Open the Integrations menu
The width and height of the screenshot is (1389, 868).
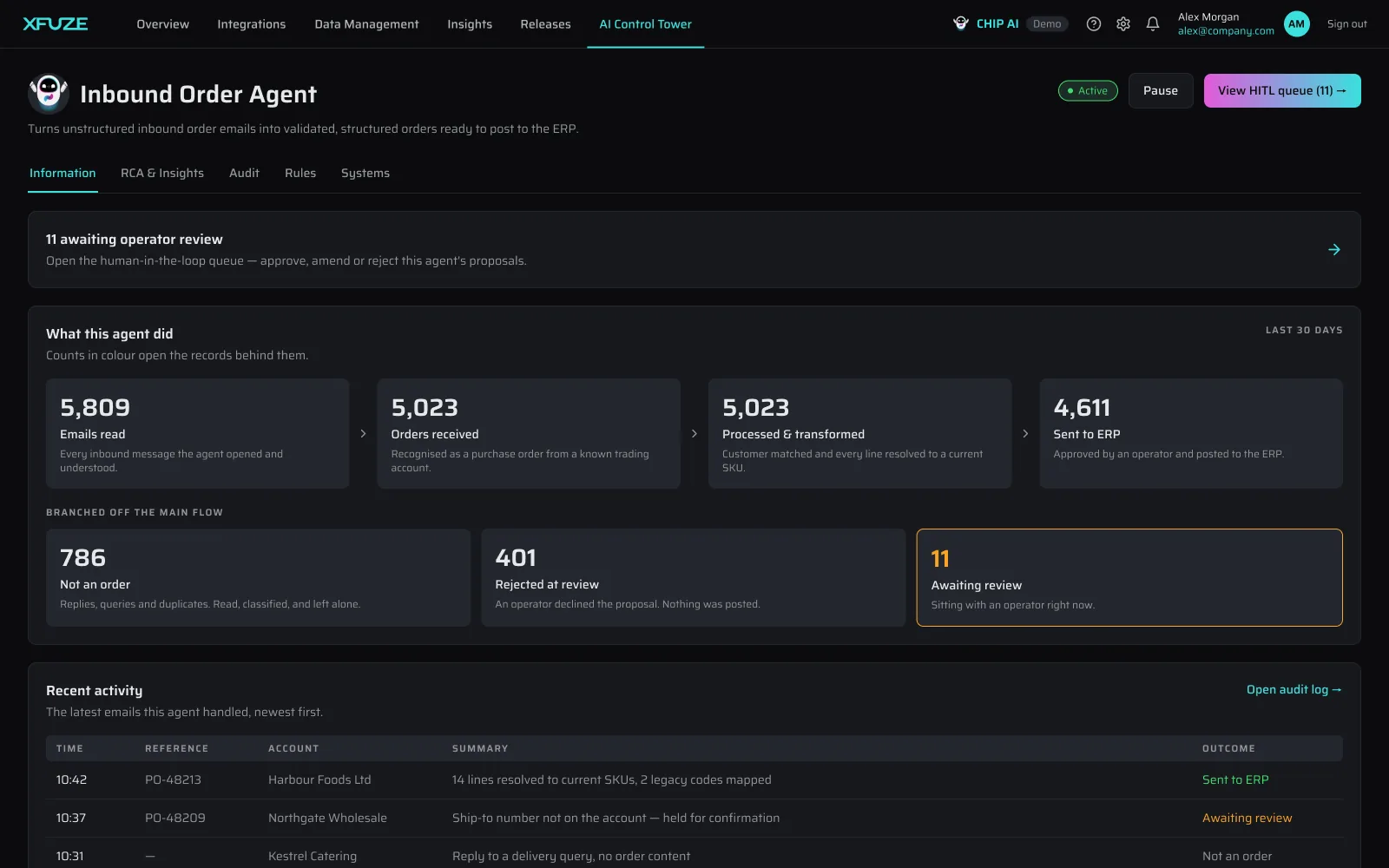252,24
